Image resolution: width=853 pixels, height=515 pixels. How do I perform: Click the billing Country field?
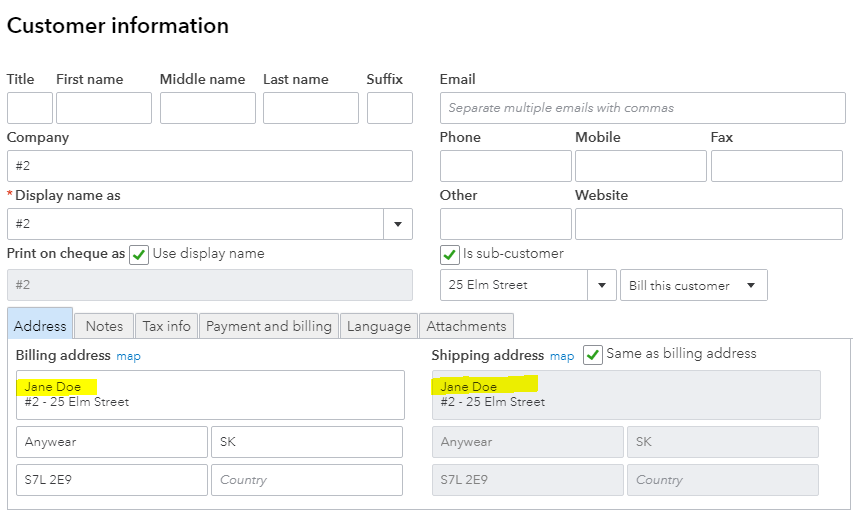tap(306, 480)
